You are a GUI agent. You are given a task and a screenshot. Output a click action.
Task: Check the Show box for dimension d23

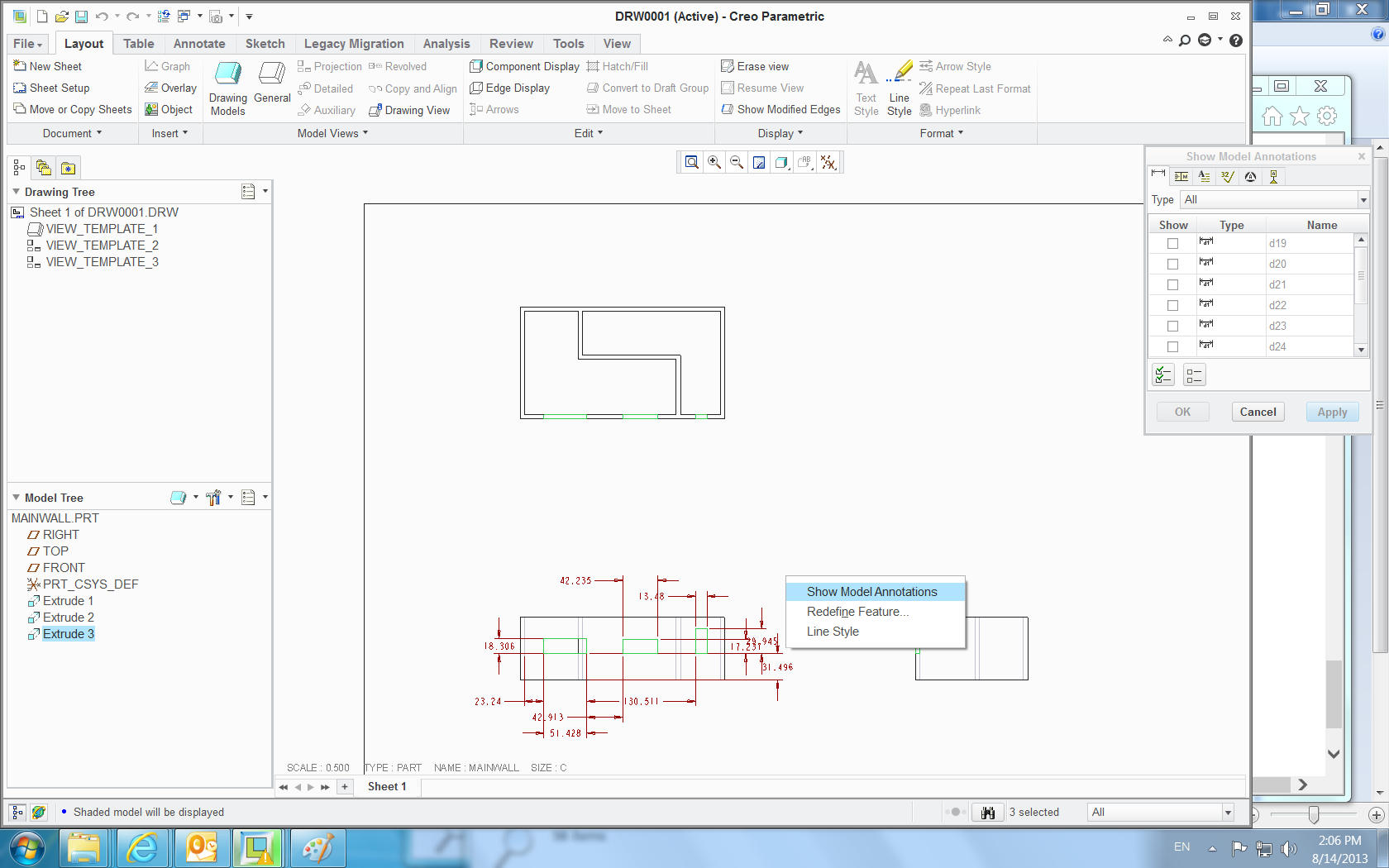coord(1172,327)
